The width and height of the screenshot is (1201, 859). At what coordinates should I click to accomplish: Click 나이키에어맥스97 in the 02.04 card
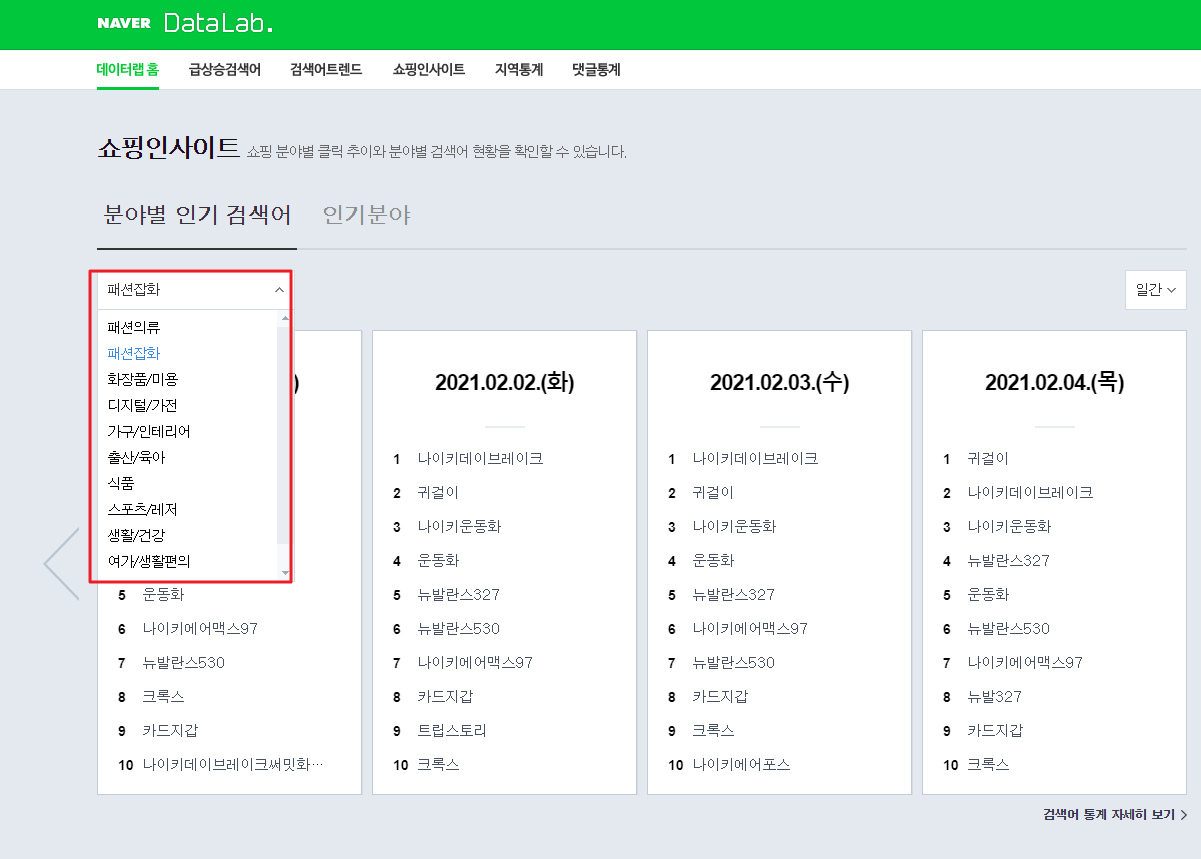[1025, 663]
